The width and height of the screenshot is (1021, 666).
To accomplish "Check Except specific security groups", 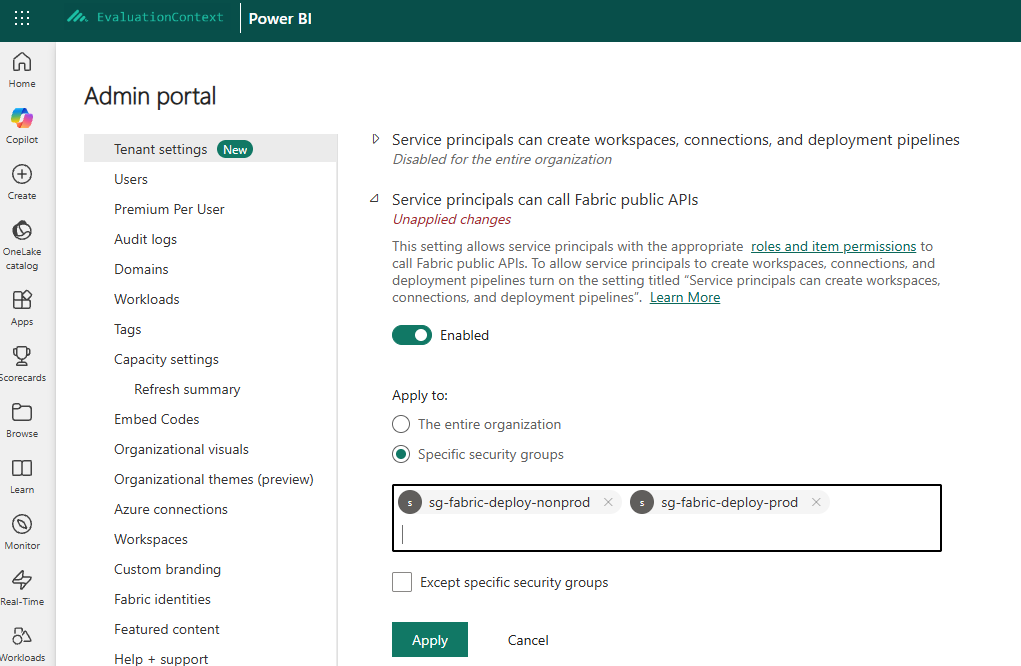I will pyautogui.click(x=402, y=582).
